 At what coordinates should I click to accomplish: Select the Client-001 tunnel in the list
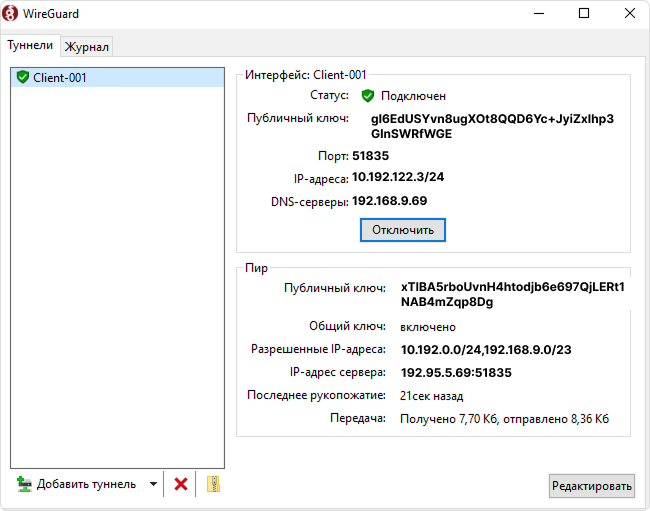(x=118, y=77)
